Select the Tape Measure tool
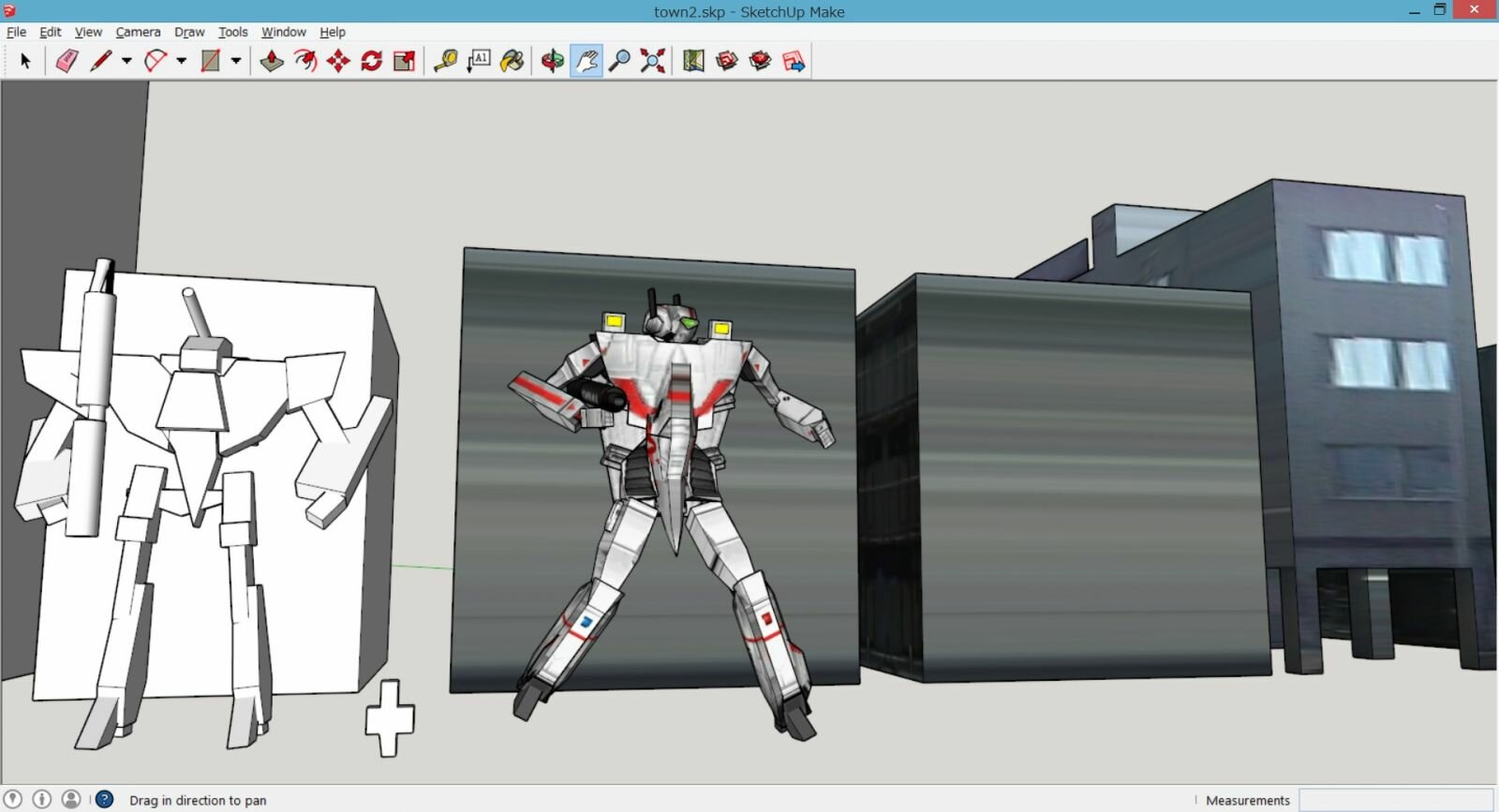The image size is (1499, 812). [x=445, y=61]
